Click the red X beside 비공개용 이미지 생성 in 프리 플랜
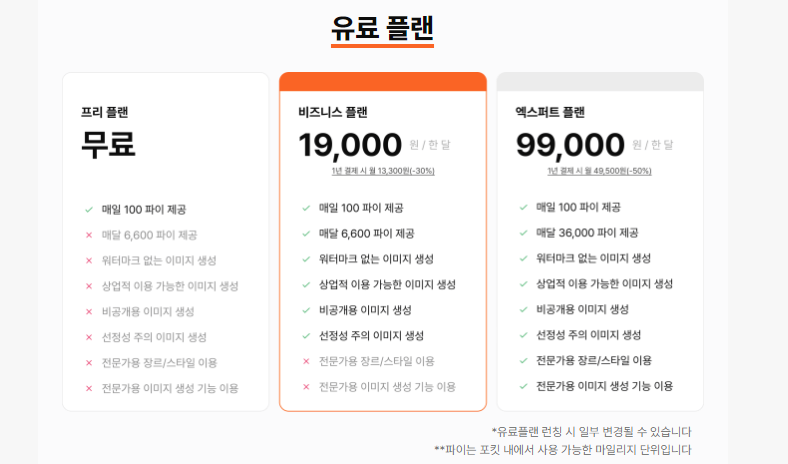The image size is (788, 464). [89, 312]
